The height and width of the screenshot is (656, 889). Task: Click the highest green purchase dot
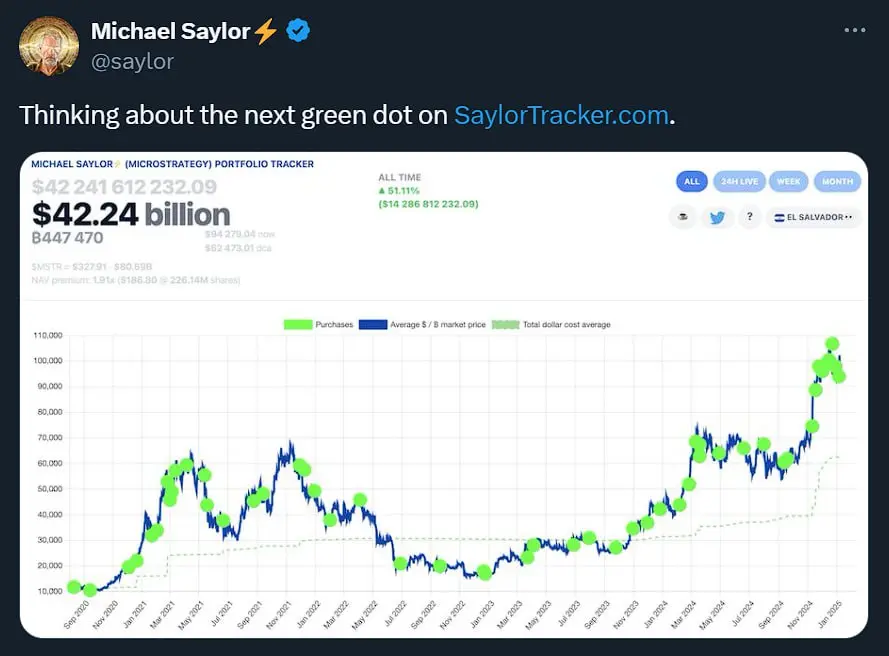pos(832,344)
